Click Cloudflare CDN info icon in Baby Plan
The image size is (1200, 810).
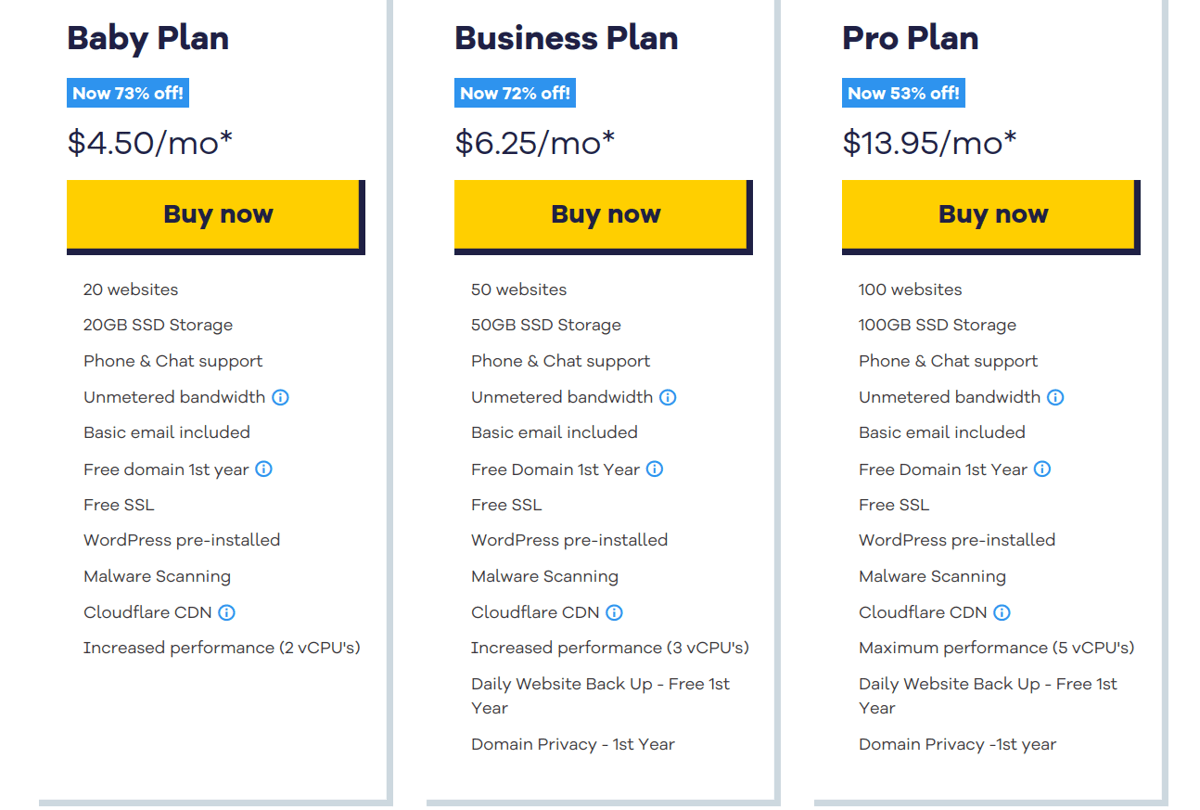[x=227, y=613]
